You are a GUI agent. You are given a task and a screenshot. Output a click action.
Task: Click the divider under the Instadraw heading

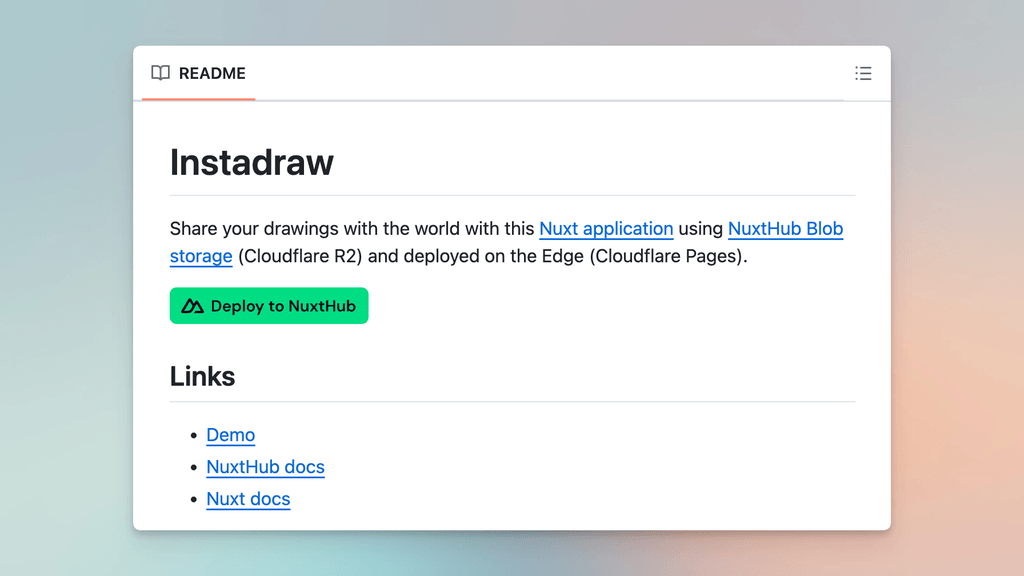tap(512, 191)
